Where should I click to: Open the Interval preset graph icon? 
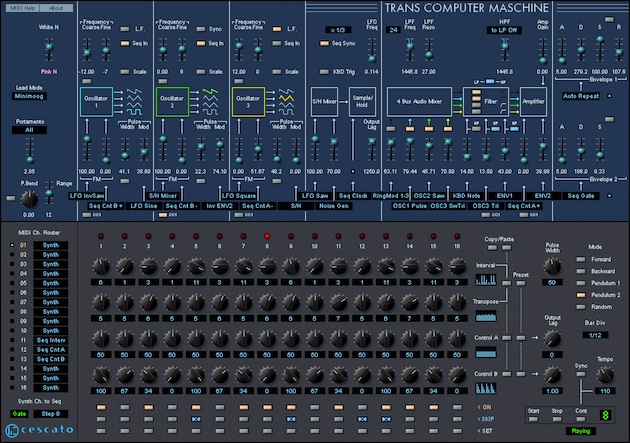point(485,280)
